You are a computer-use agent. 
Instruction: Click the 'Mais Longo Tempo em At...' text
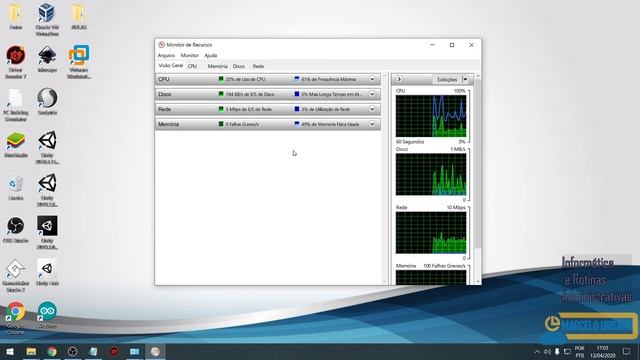(x=331, y=94)
